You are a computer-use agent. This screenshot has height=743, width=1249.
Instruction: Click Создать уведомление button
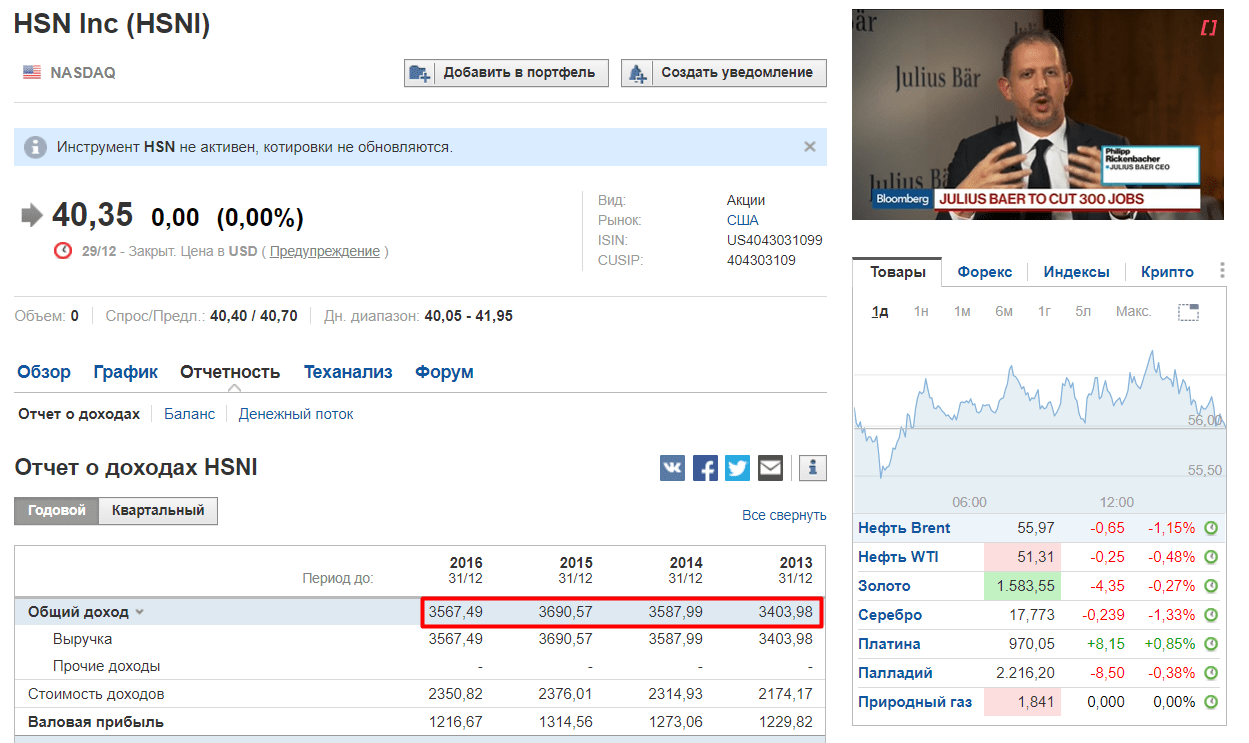724,72
